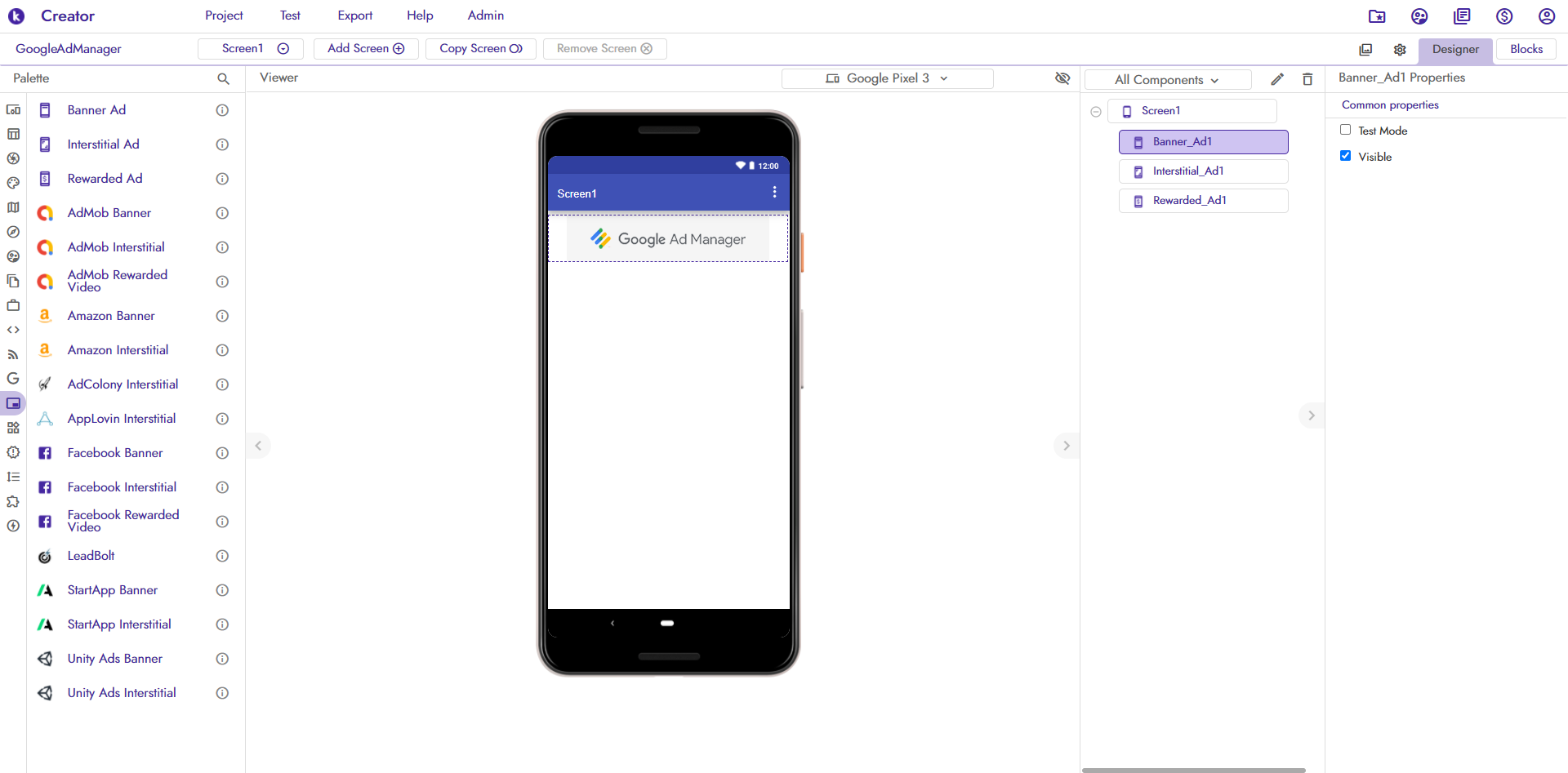This screenshot has height=773, width=1568.
Task: Select StartApp Interstitial in the palette
Action: [x=119, y=624]
